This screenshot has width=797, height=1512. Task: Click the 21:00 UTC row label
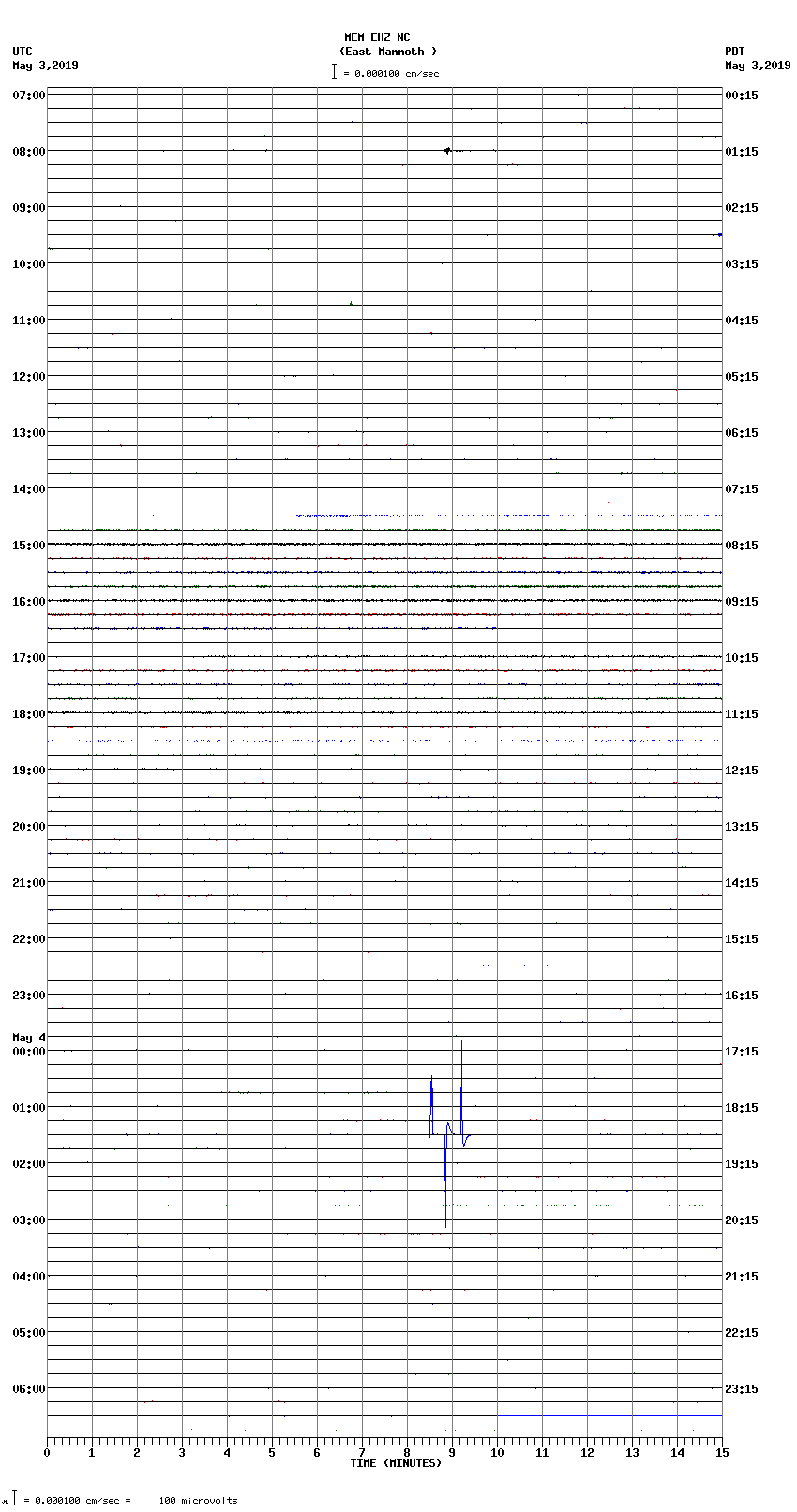pos(29,883)
